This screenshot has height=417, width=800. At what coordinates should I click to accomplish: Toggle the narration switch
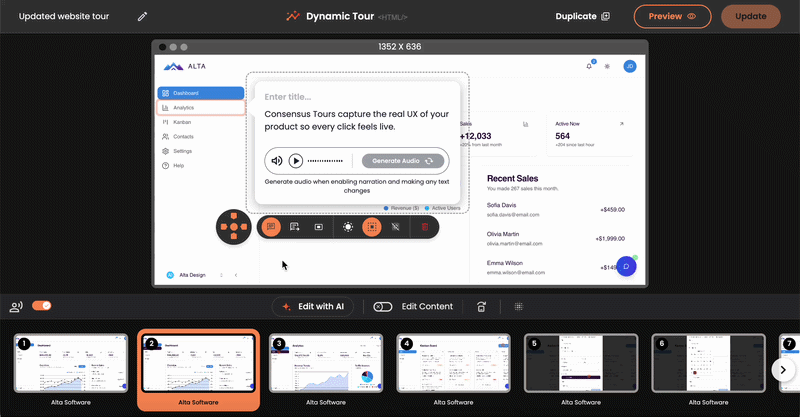[42, 306]
